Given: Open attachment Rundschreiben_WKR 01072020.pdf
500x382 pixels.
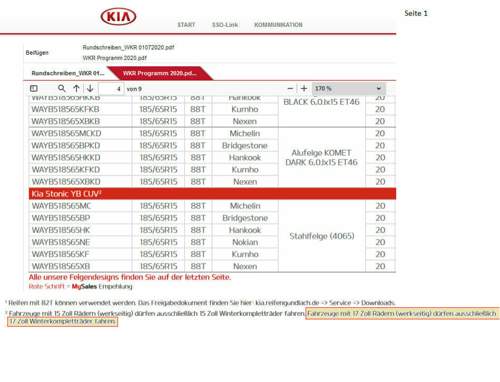Looking at the screenshot, I should click(128, 47).
